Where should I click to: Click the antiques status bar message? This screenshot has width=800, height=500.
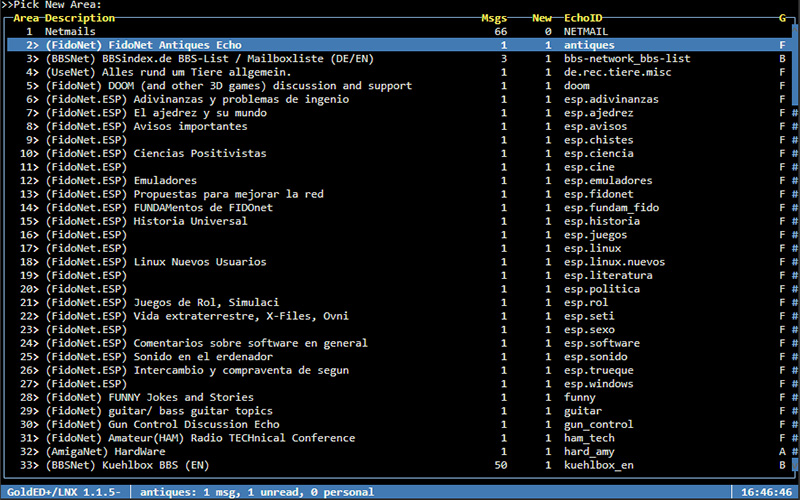tap(257, 492)
